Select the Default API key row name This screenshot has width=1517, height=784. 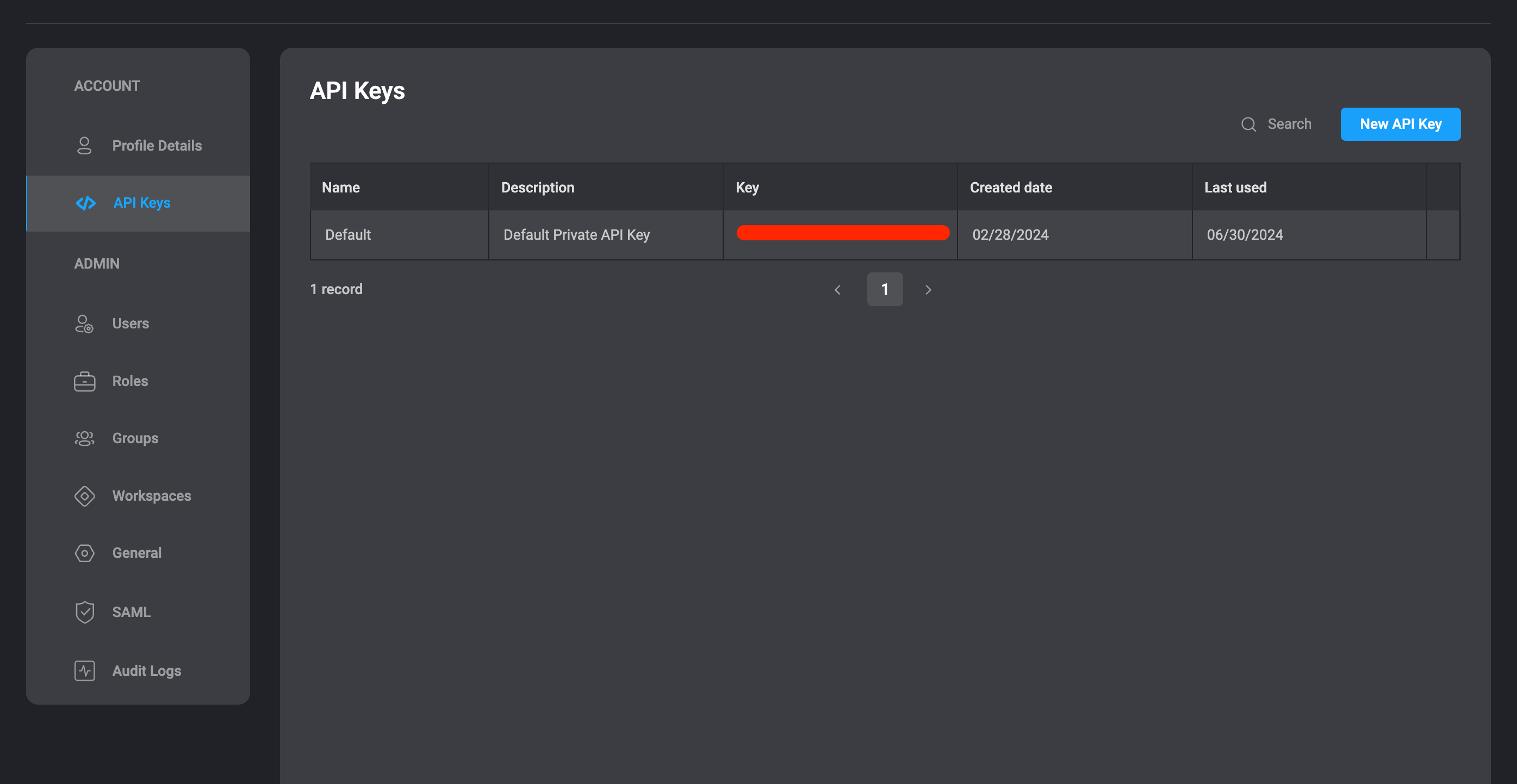point(347,235)
